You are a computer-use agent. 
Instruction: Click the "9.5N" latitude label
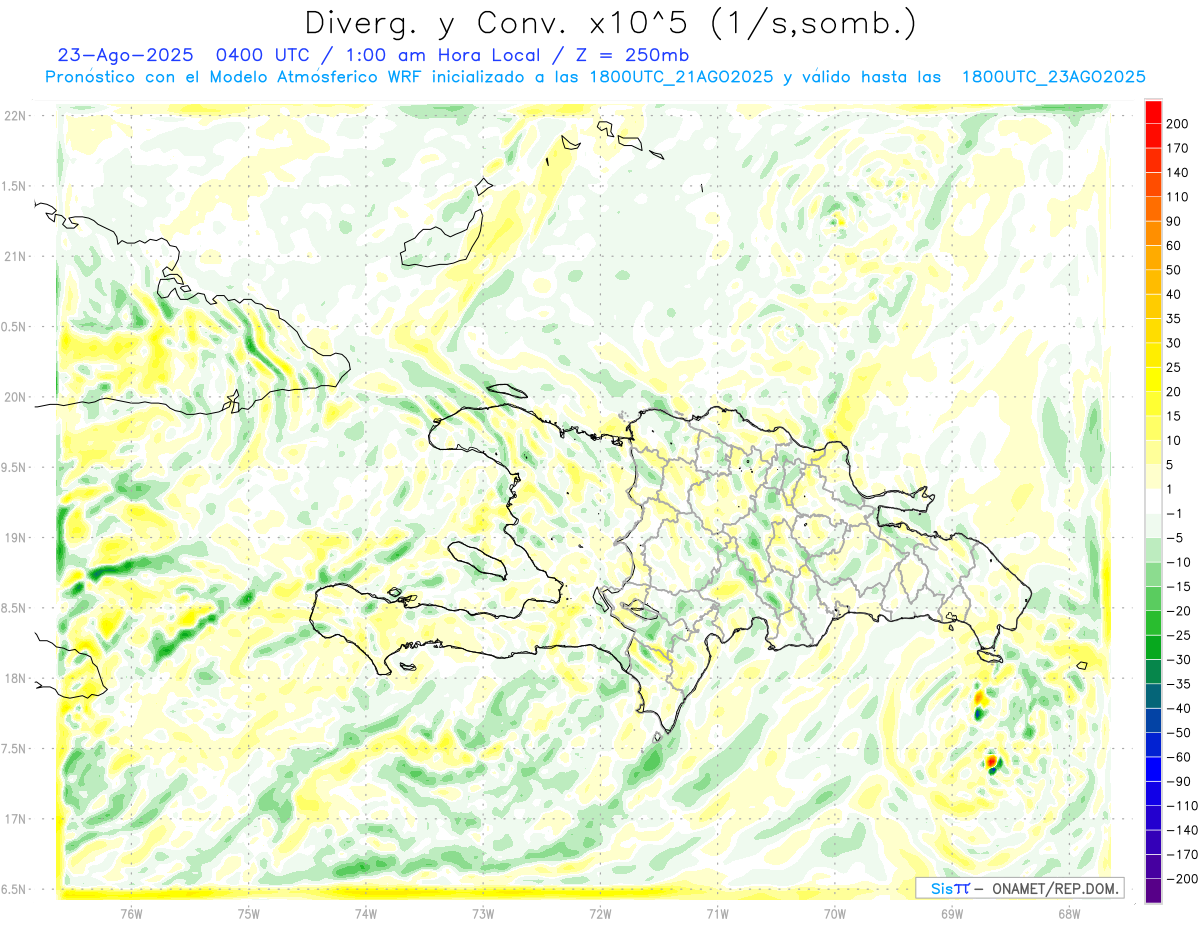(x=15, y=467)
